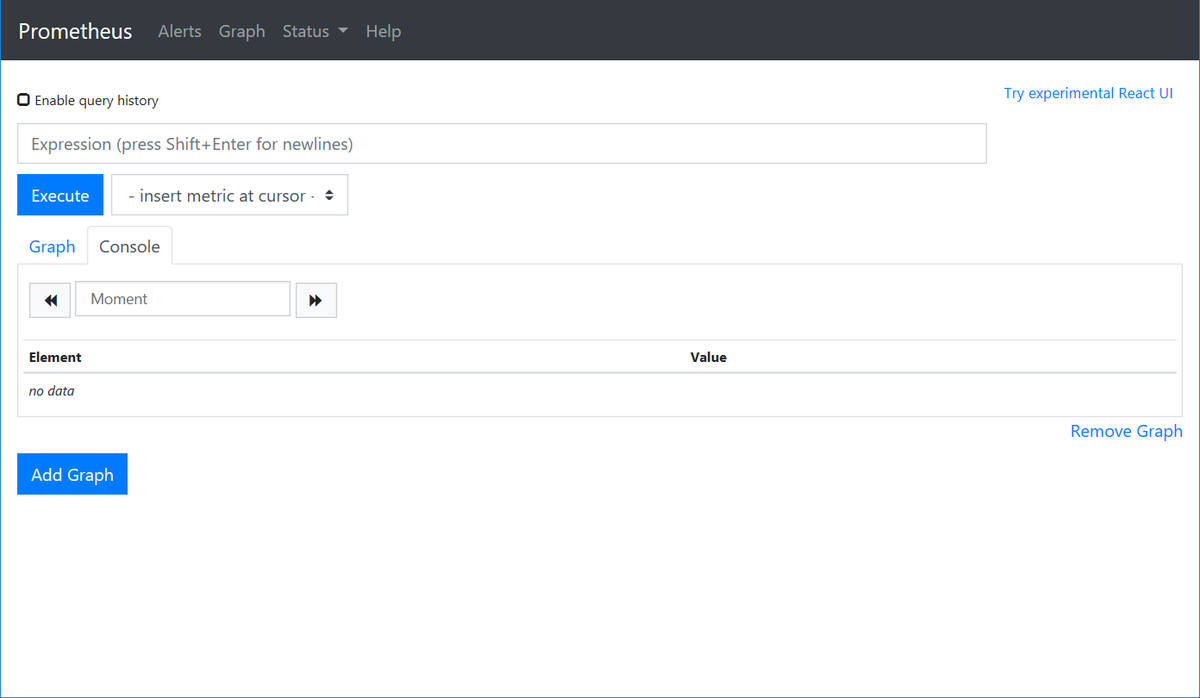The height and width of the screenshot is (698, 1200).
Task: Open the Alerts page from navbar
Action: 180,31
